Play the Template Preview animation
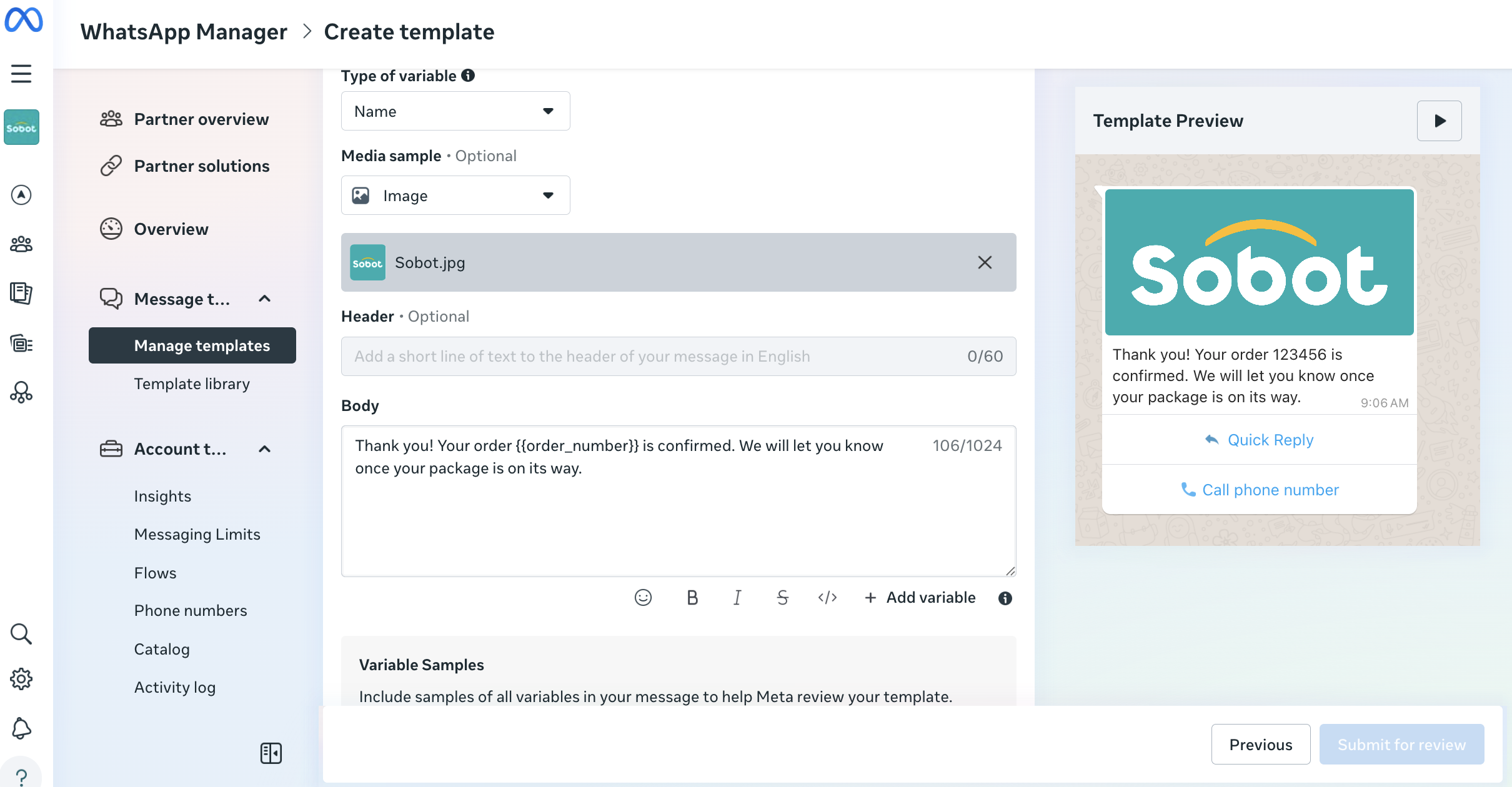 pyautogui.click(x=1439, y=121)
